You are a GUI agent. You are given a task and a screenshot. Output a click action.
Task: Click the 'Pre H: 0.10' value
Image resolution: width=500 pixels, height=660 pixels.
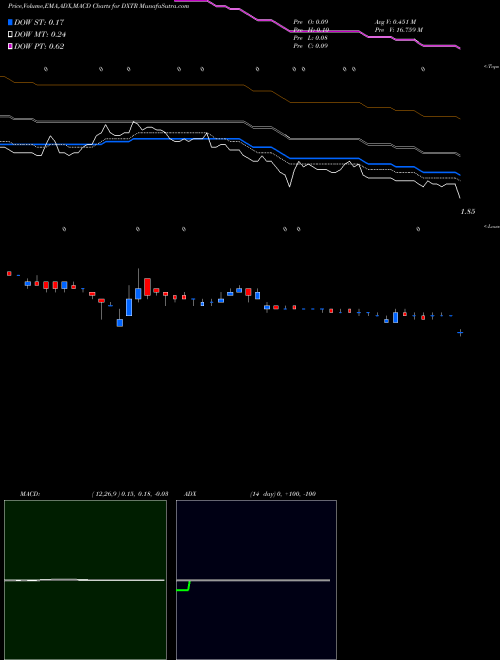[311, 30]
